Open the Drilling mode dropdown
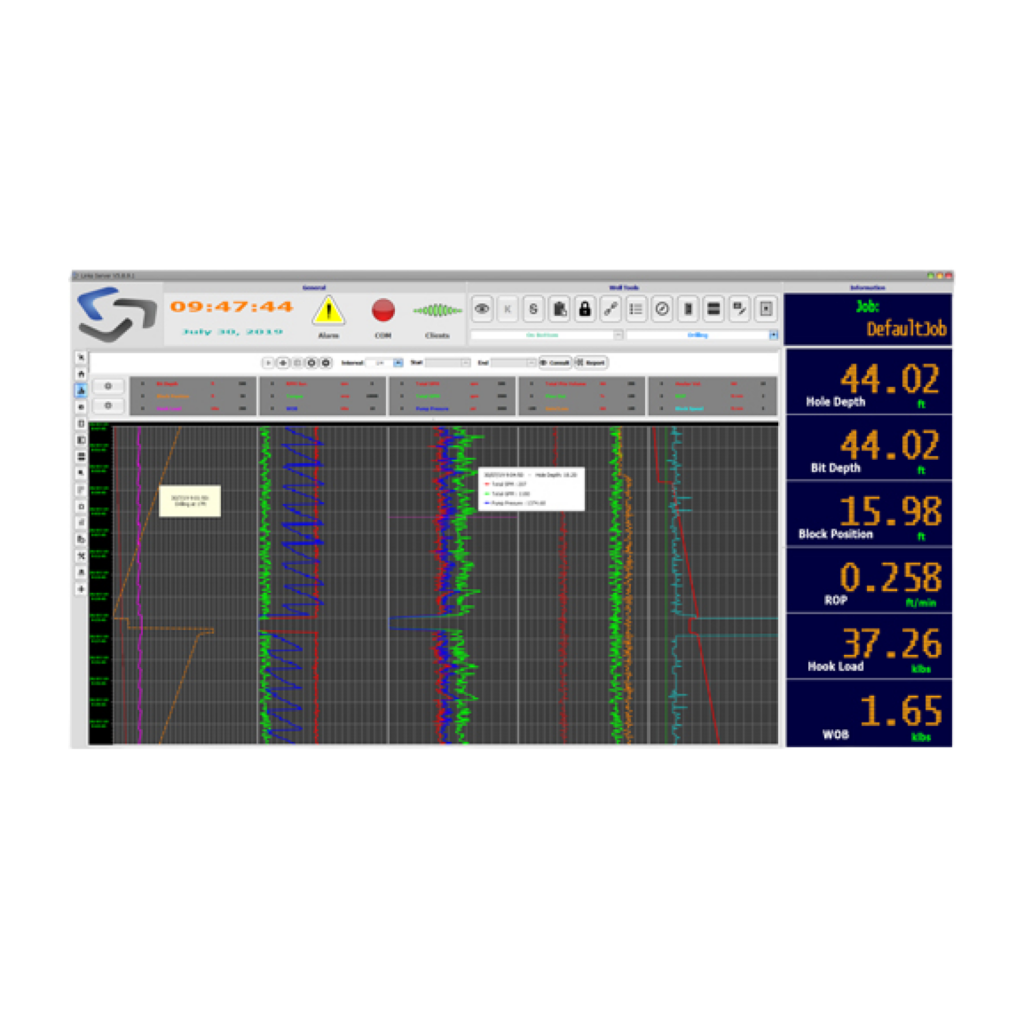 coord(700,333)
